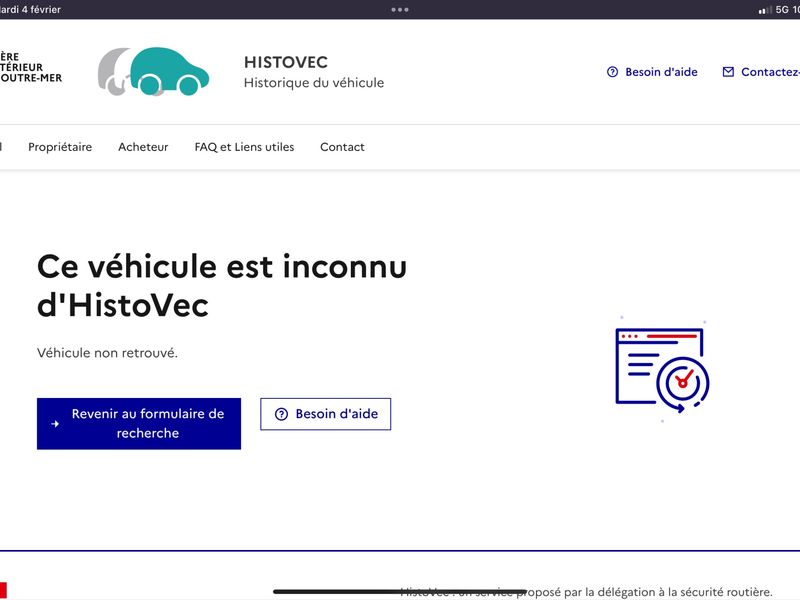
Task: Open the Contact navigation item
Action: click(x=342, y=147)
